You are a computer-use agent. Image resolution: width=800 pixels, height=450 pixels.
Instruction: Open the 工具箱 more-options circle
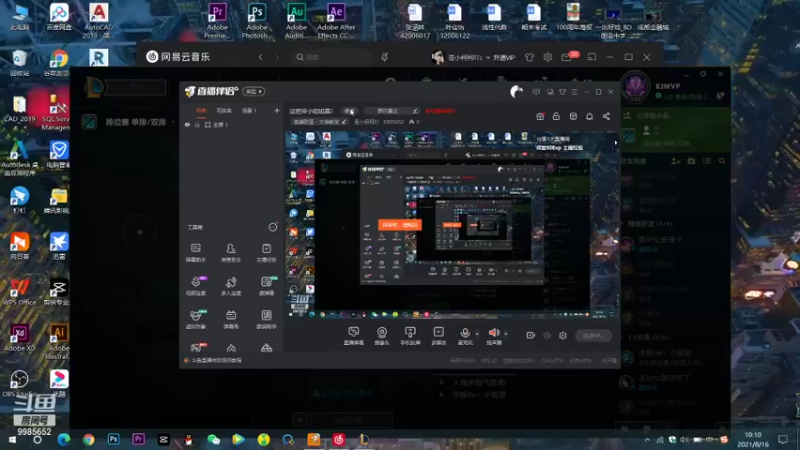[x=273, y=227]
